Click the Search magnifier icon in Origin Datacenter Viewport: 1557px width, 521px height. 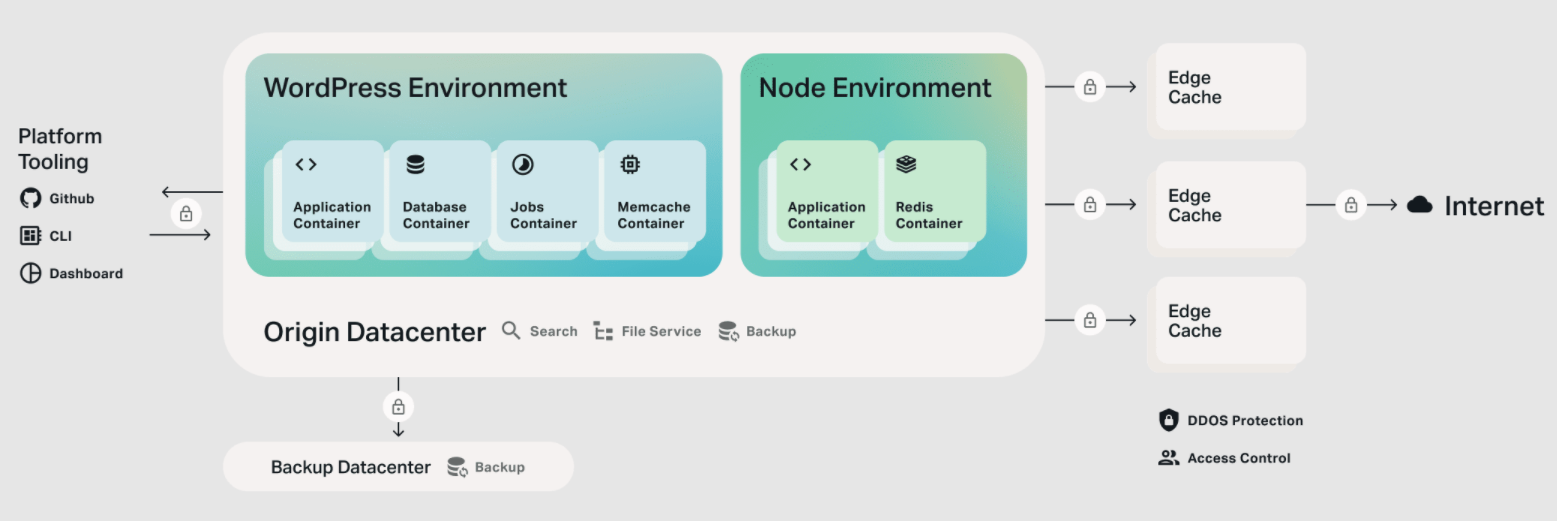click(511, 331)
